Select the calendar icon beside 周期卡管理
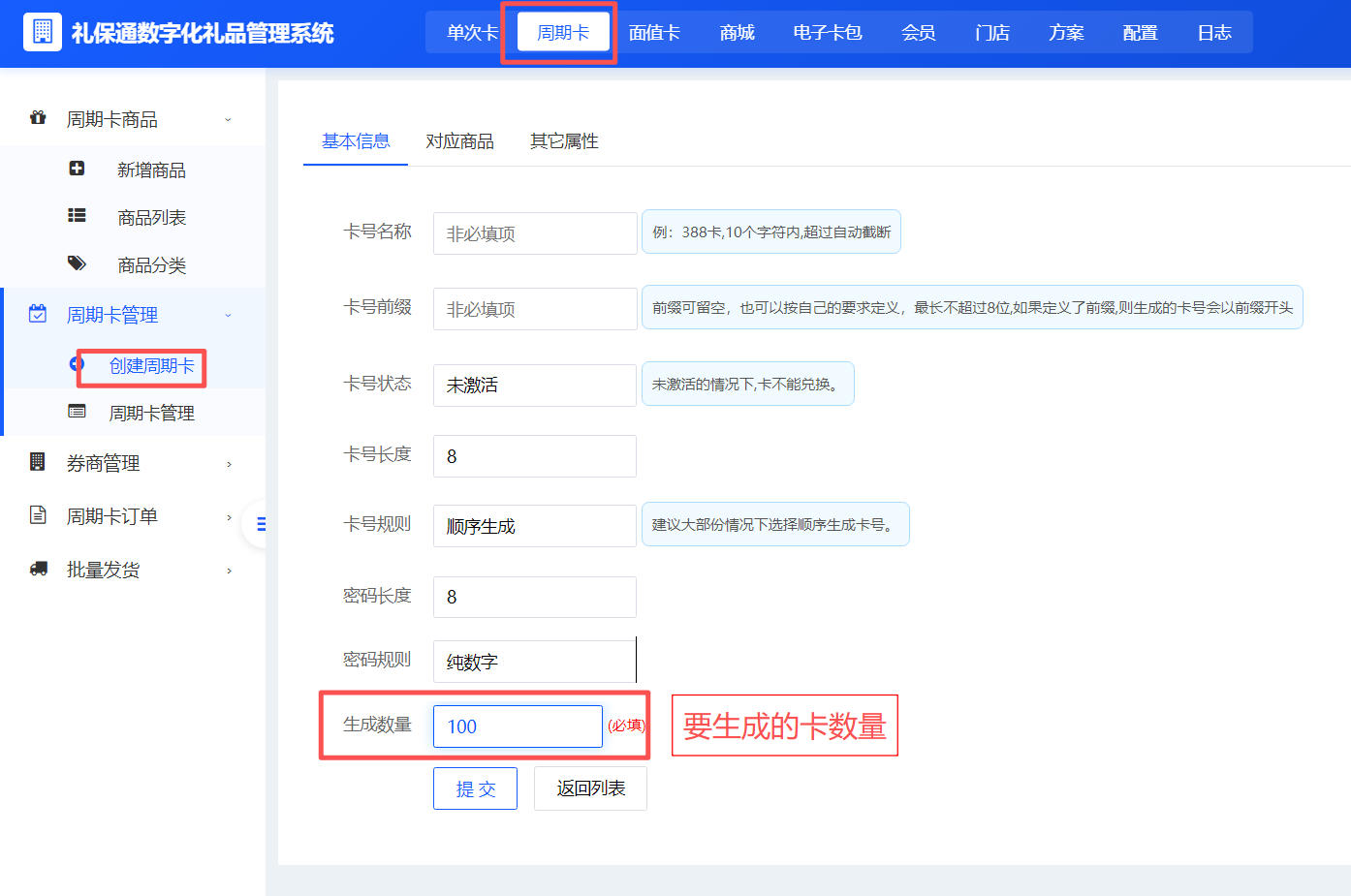Viewport: 1351px width, 896px height. 38,314
